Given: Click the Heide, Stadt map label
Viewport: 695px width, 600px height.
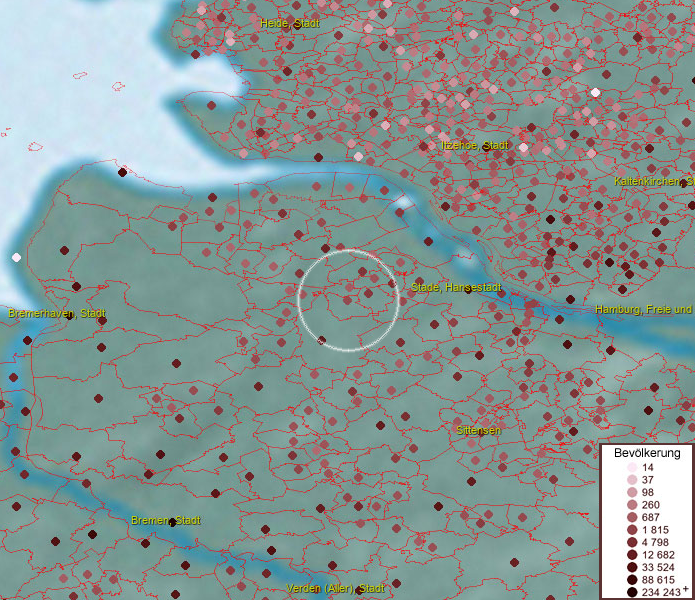Looking at the screenshot, I should [x=289, y=23].
